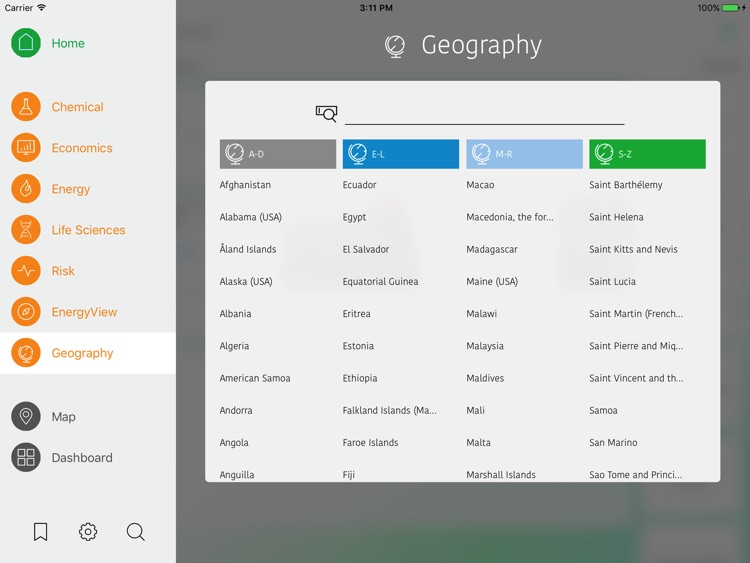
Task: Select Saint Barthélemy
Action: tap(626, 185)
